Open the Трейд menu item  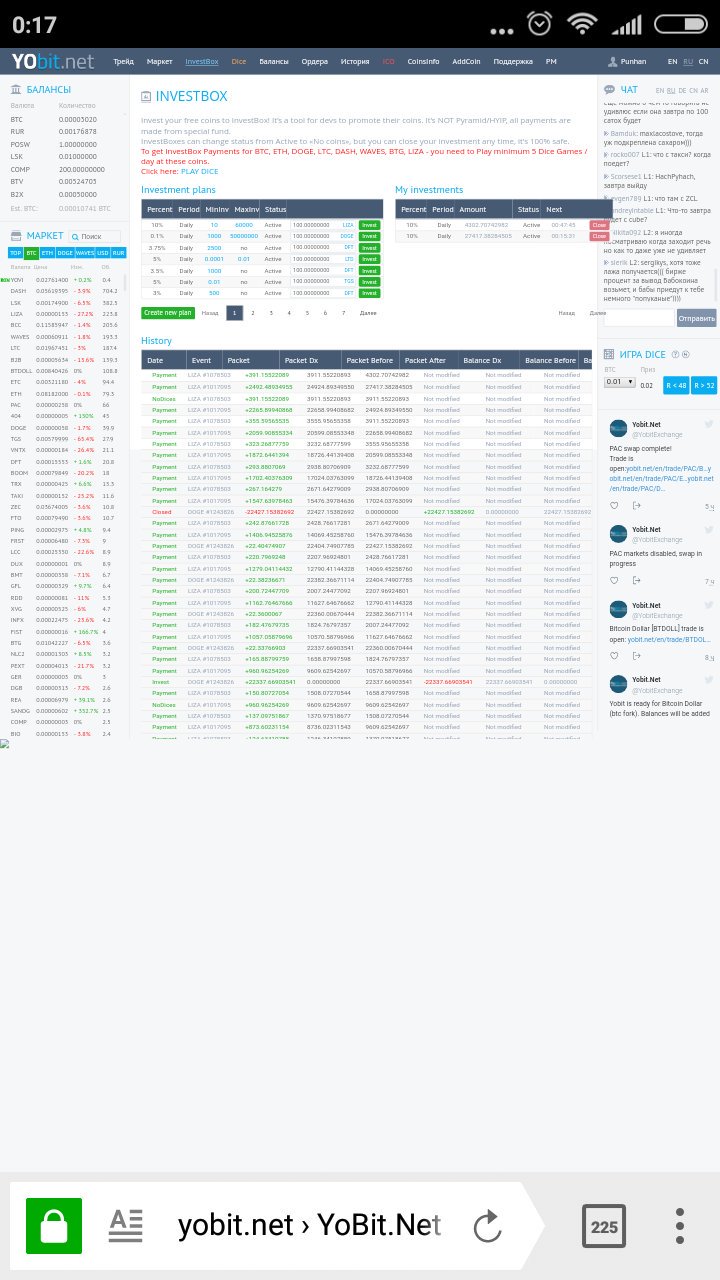pos(123,62)
